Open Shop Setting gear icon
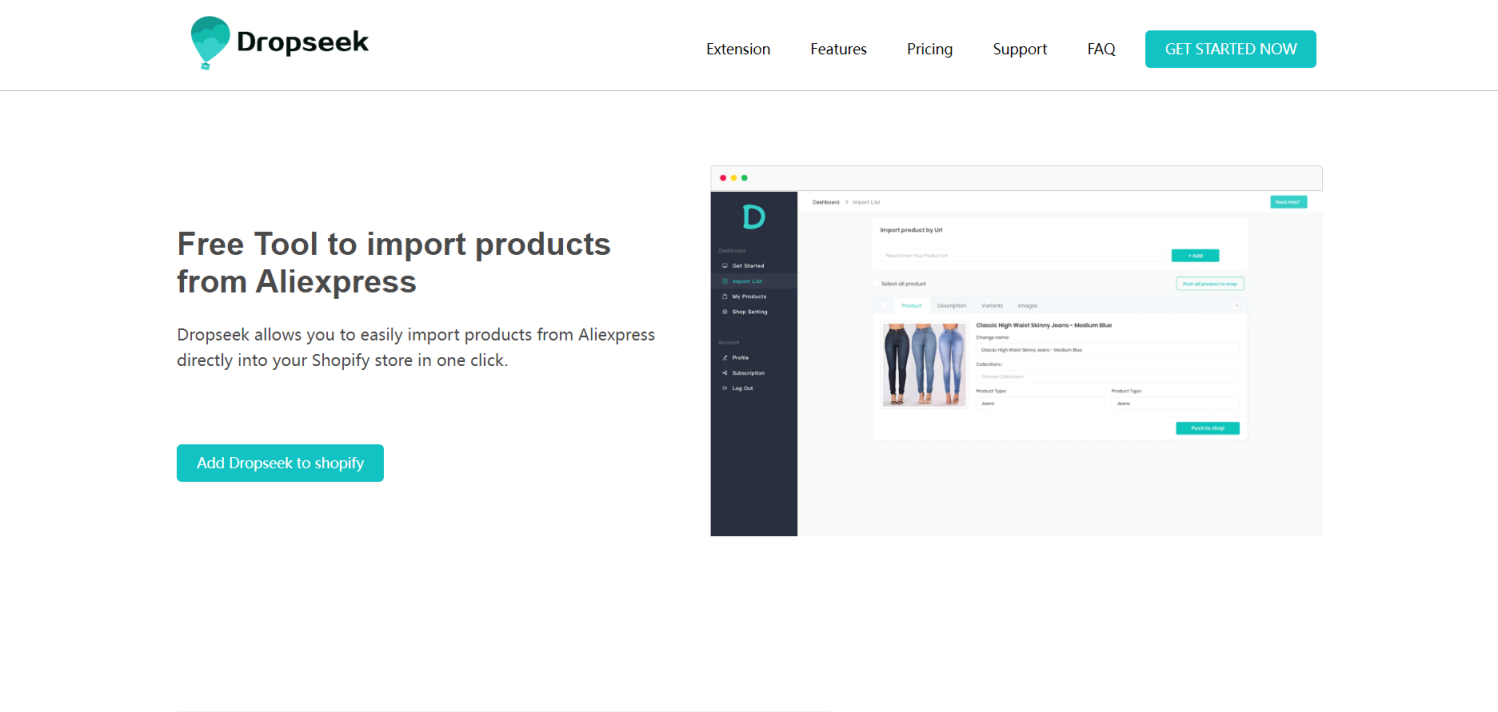 pos(723,312)
